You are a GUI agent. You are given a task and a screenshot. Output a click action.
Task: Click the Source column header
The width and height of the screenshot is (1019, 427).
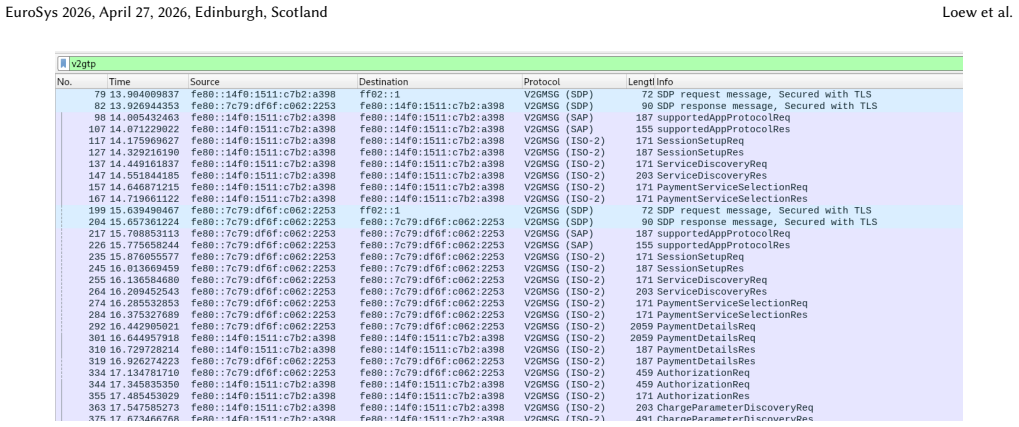[272, 82]
